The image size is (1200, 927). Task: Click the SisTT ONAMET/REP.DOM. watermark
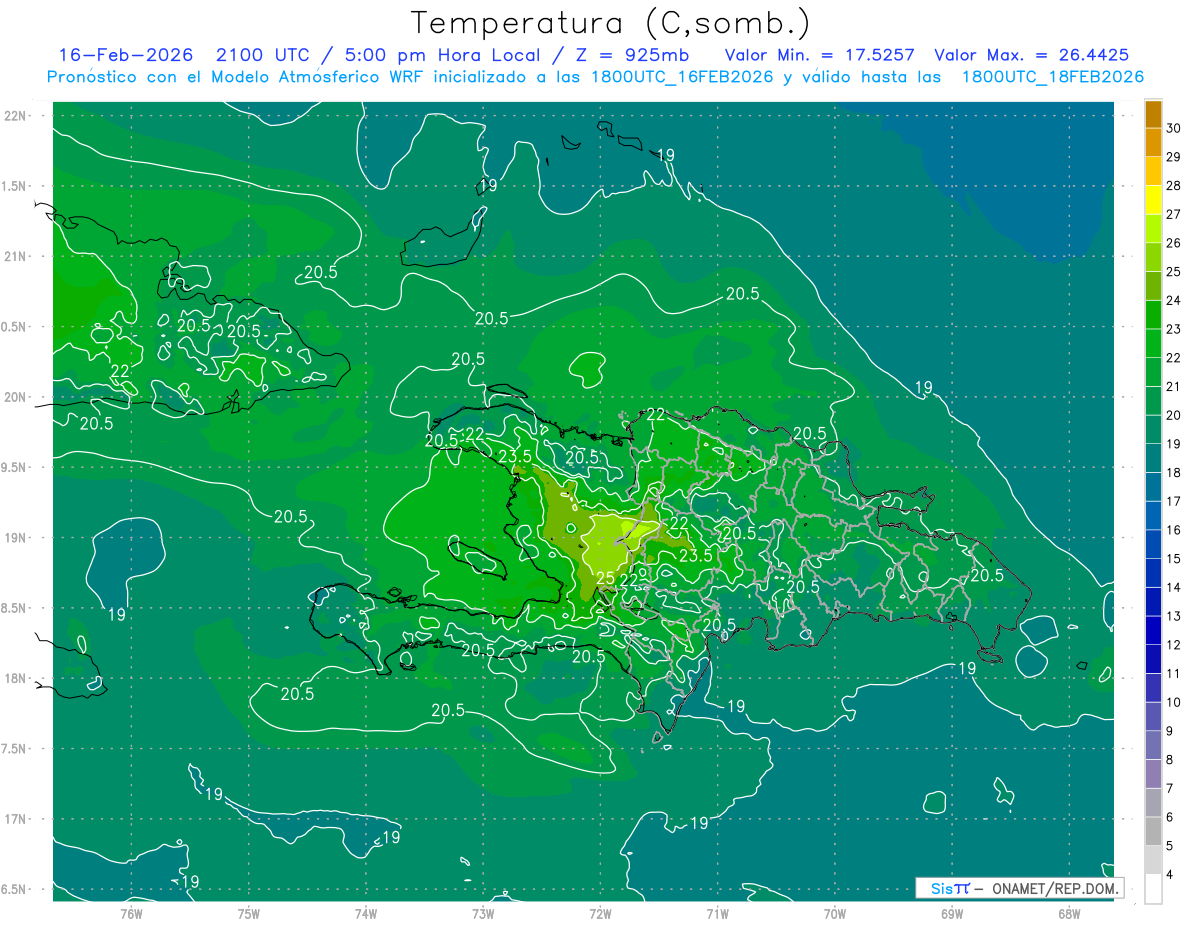click(1018, 888)
